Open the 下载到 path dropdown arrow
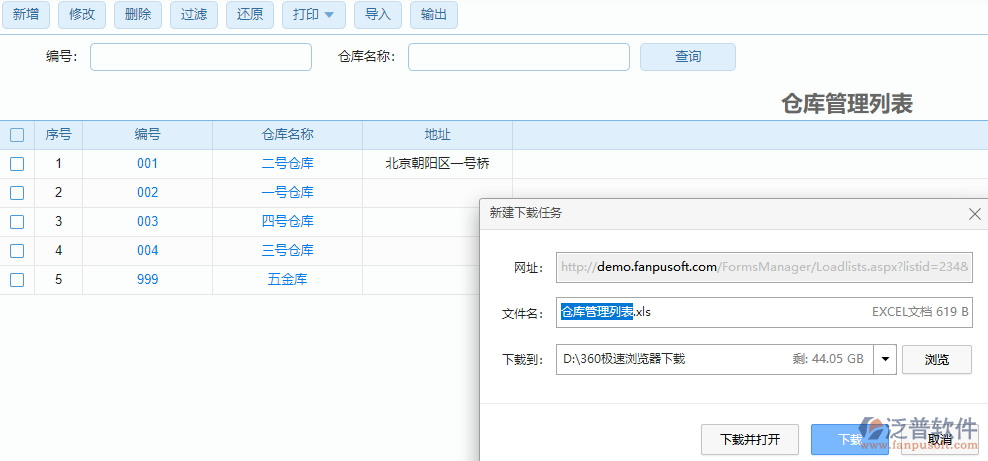Screen dimensions: 988x461 pyautogui.click(x=885, y=359)
